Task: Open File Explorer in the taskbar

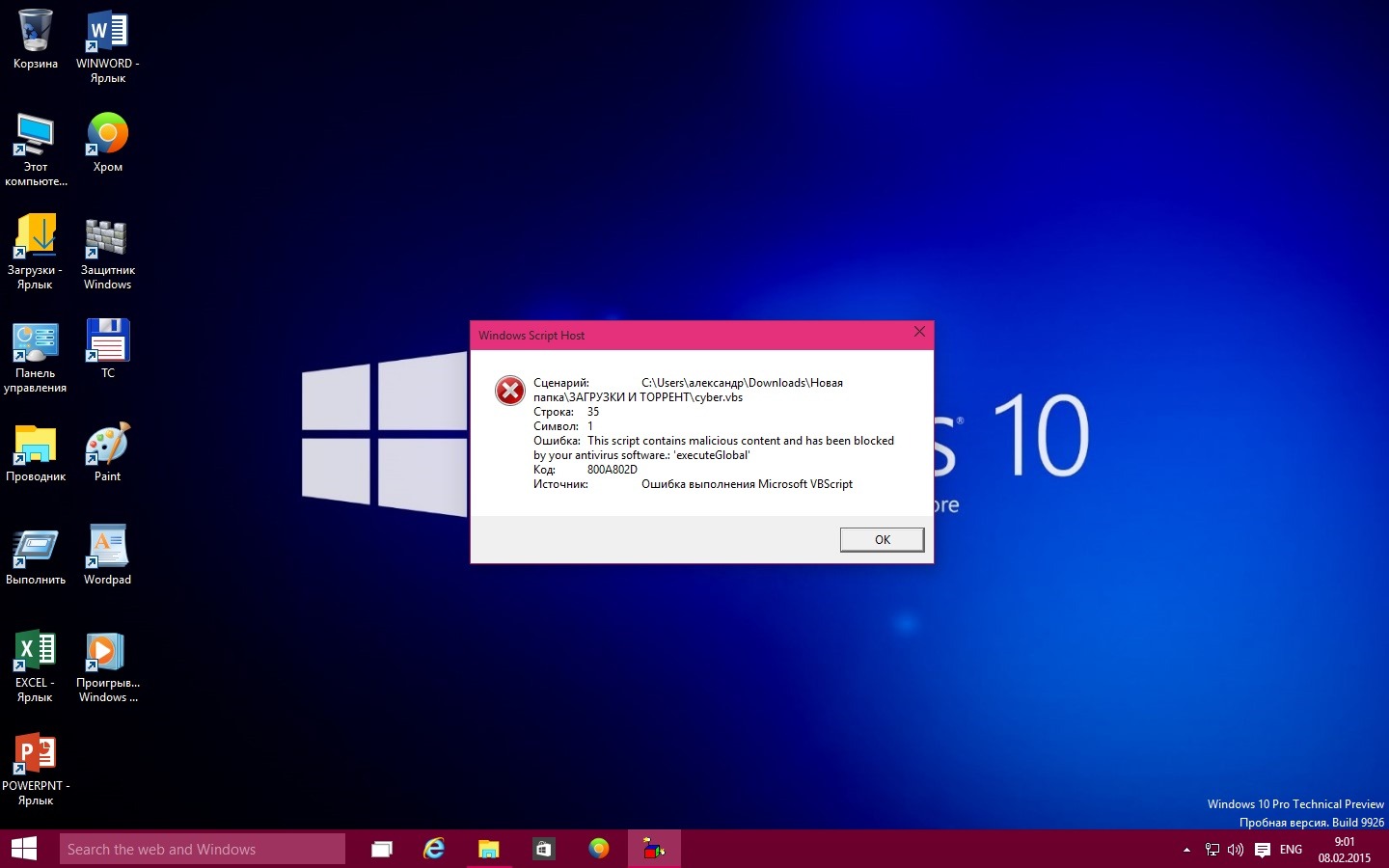Action: tap(489, 849)
